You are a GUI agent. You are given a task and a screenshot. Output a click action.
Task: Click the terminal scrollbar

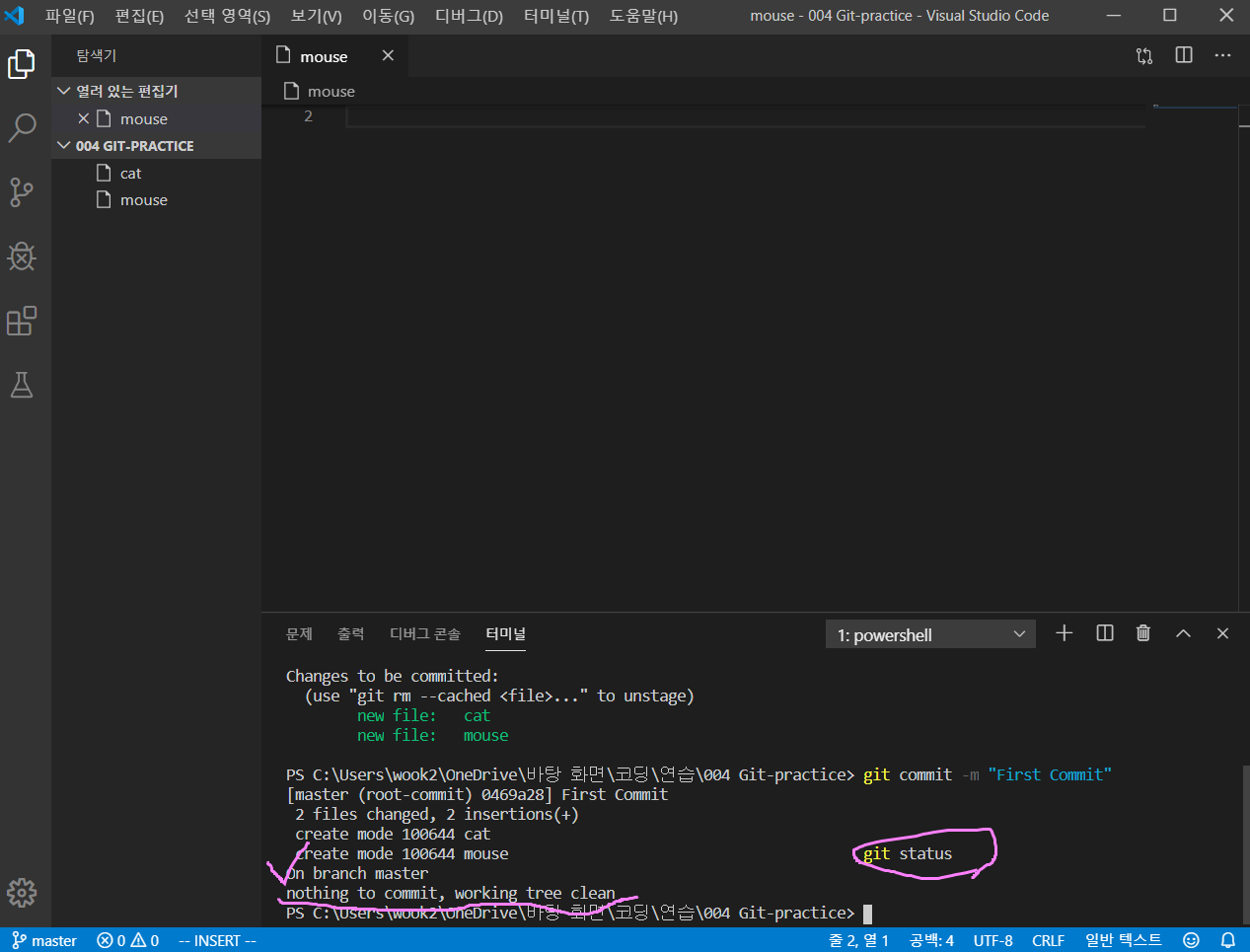1244,843
